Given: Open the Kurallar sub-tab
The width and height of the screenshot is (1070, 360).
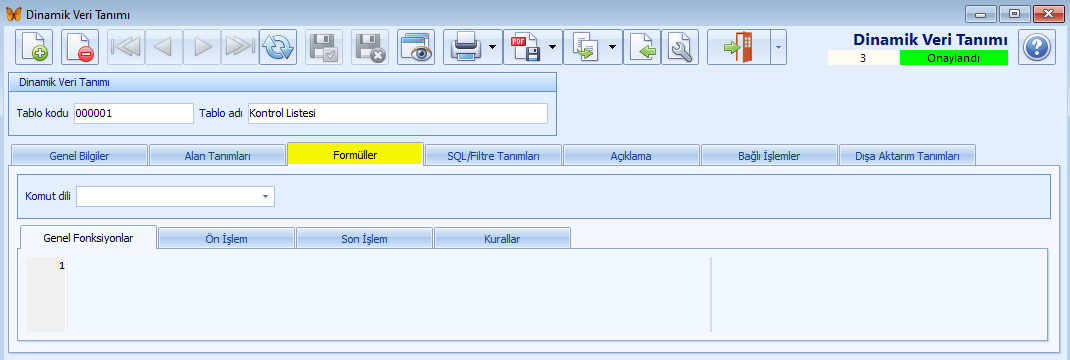Looking at the screenshot, I should tap(502, 239).
